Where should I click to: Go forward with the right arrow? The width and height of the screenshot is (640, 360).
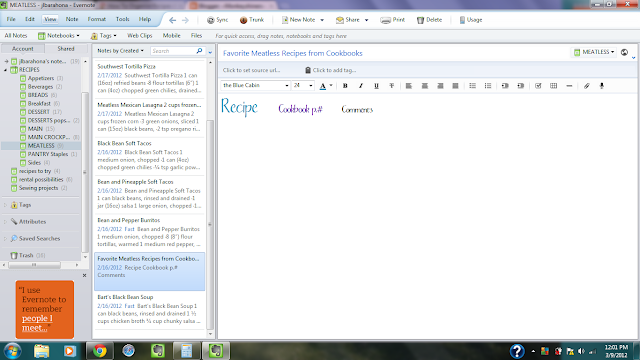185,20
